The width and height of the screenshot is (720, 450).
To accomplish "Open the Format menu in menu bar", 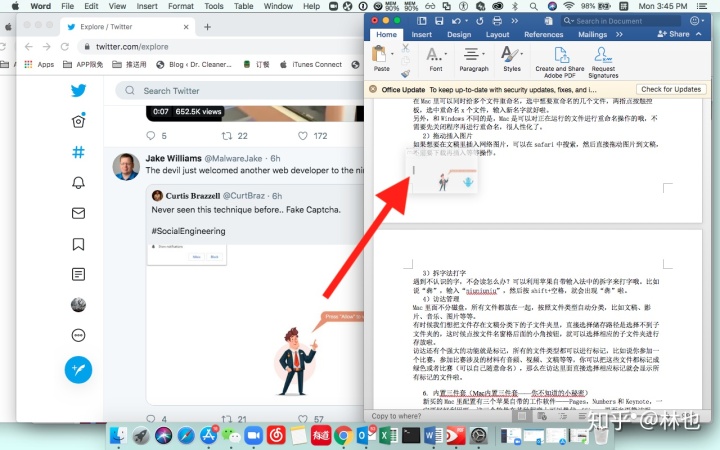I will click(181, 6).
